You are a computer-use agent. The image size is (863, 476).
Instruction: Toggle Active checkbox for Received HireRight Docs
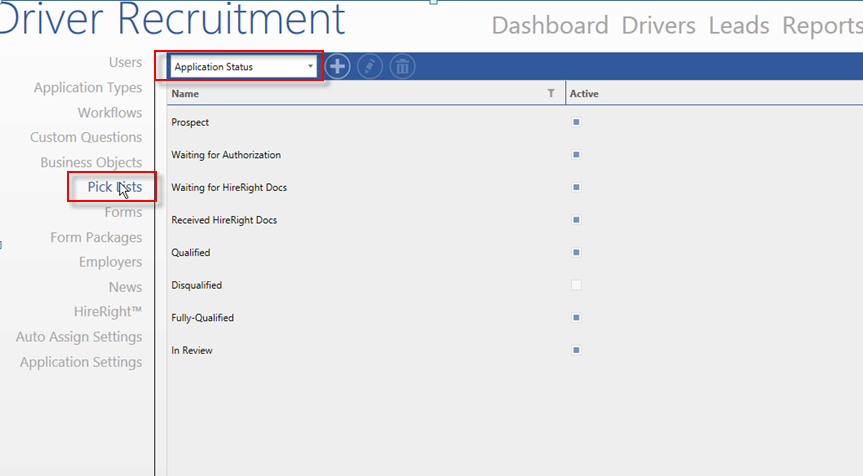576,220
